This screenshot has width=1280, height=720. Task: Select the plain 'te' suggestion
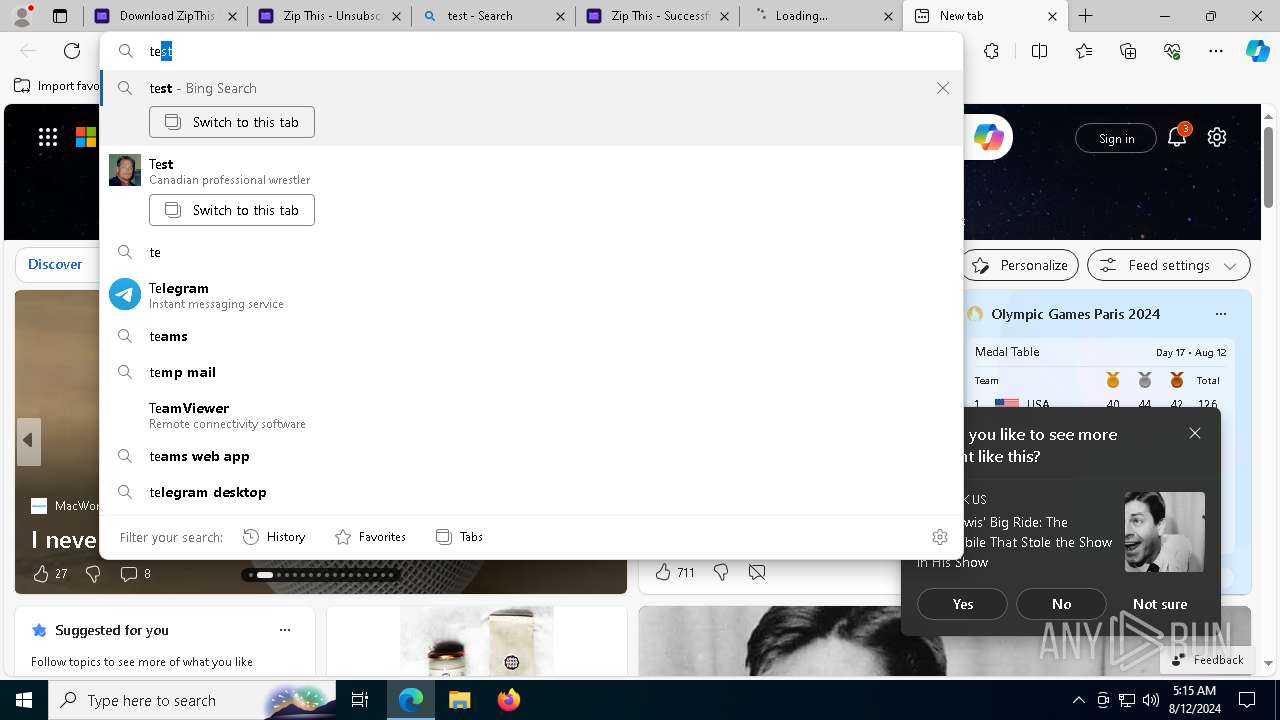pos(531,252)
